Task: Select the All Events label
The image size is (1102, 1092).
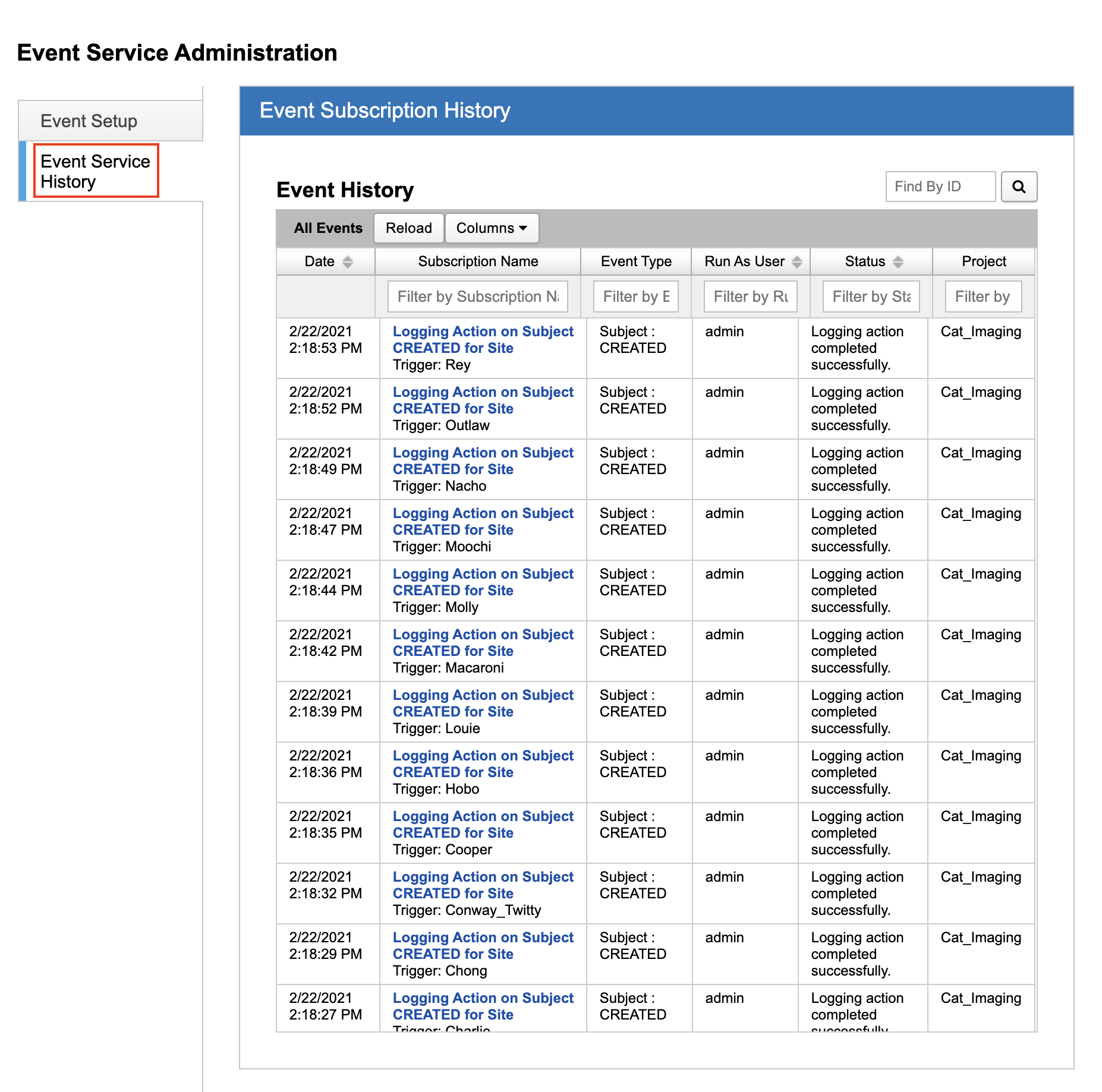Action: (x=328, y=228)
